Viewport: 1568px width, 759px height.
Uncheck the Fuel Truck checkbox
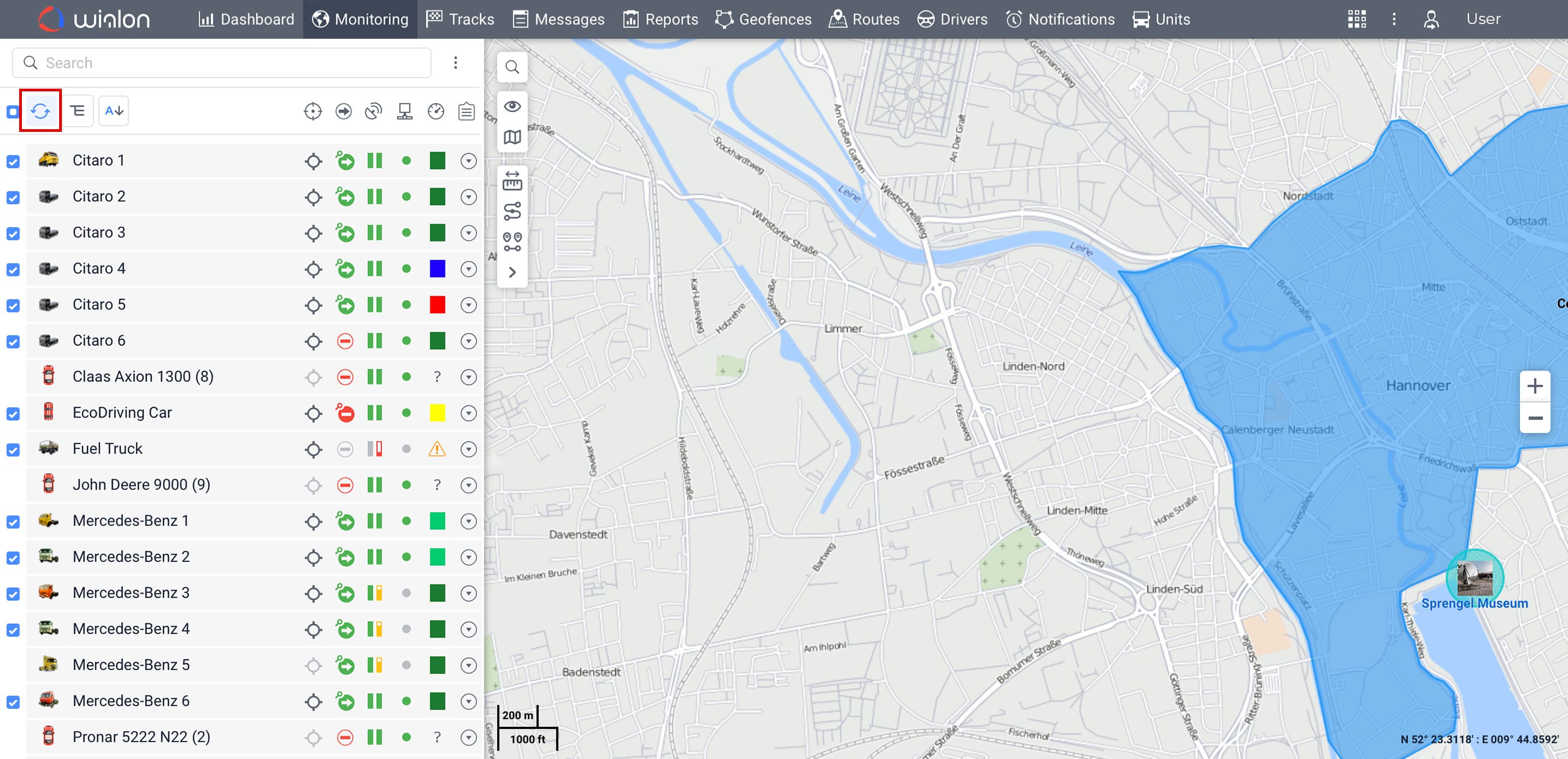[x=13, y=449]
